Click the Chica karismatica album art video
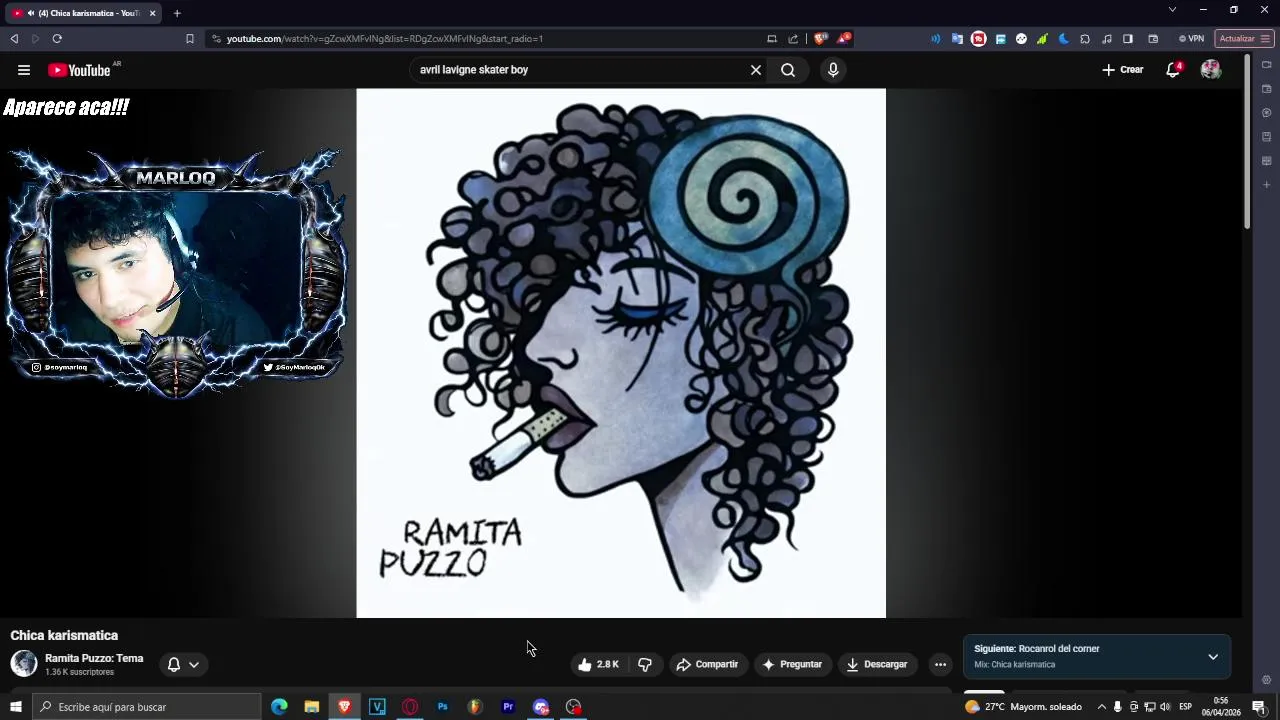 [x=621, y=353]
